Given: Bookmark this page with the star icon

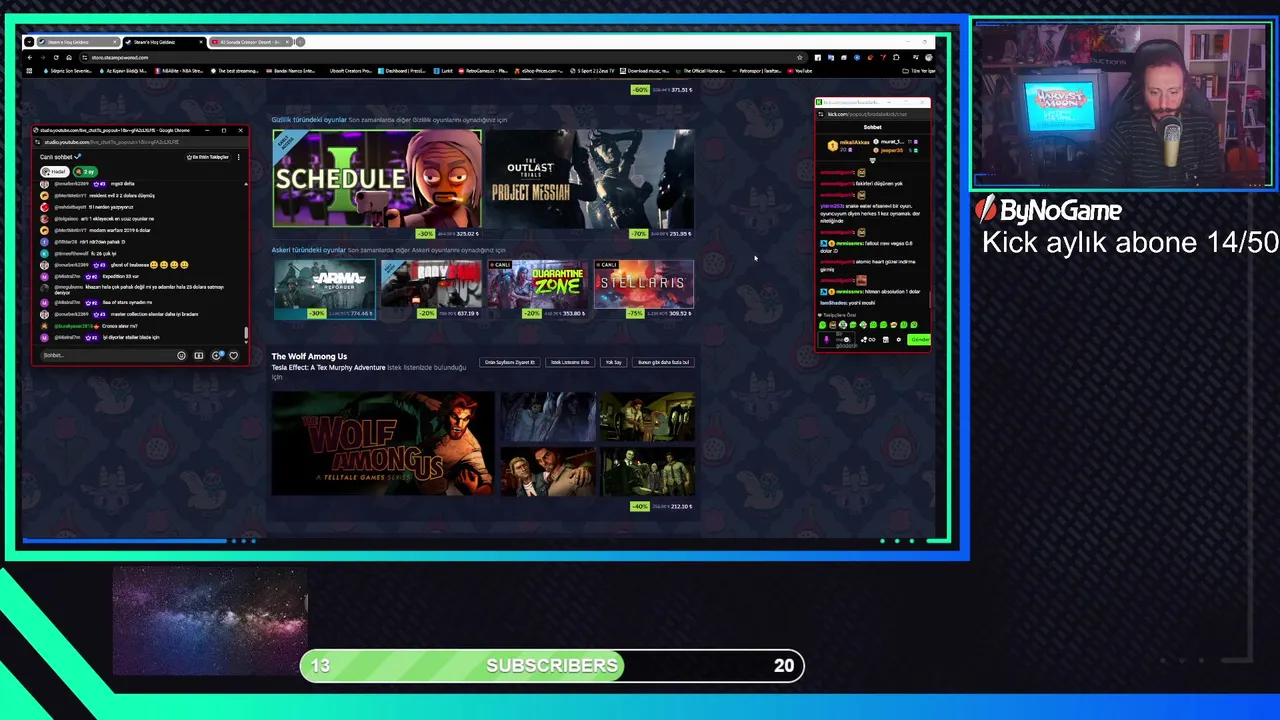Looking at the screenshot, I should click(x=800, y=57).
